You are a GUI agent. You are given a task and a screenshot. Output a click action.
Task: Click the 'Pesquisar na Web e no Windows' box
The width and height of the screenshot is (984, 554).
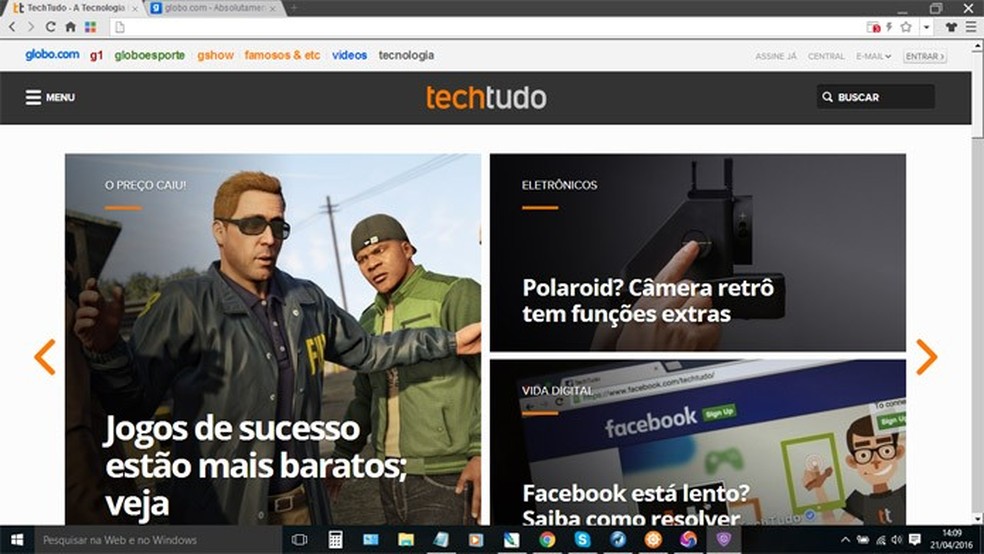[x=158, y=540]
